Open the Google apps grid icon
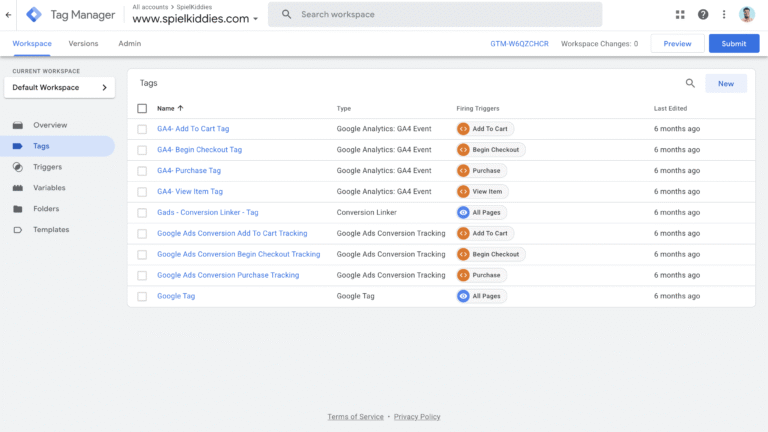 tap(680, 15)
